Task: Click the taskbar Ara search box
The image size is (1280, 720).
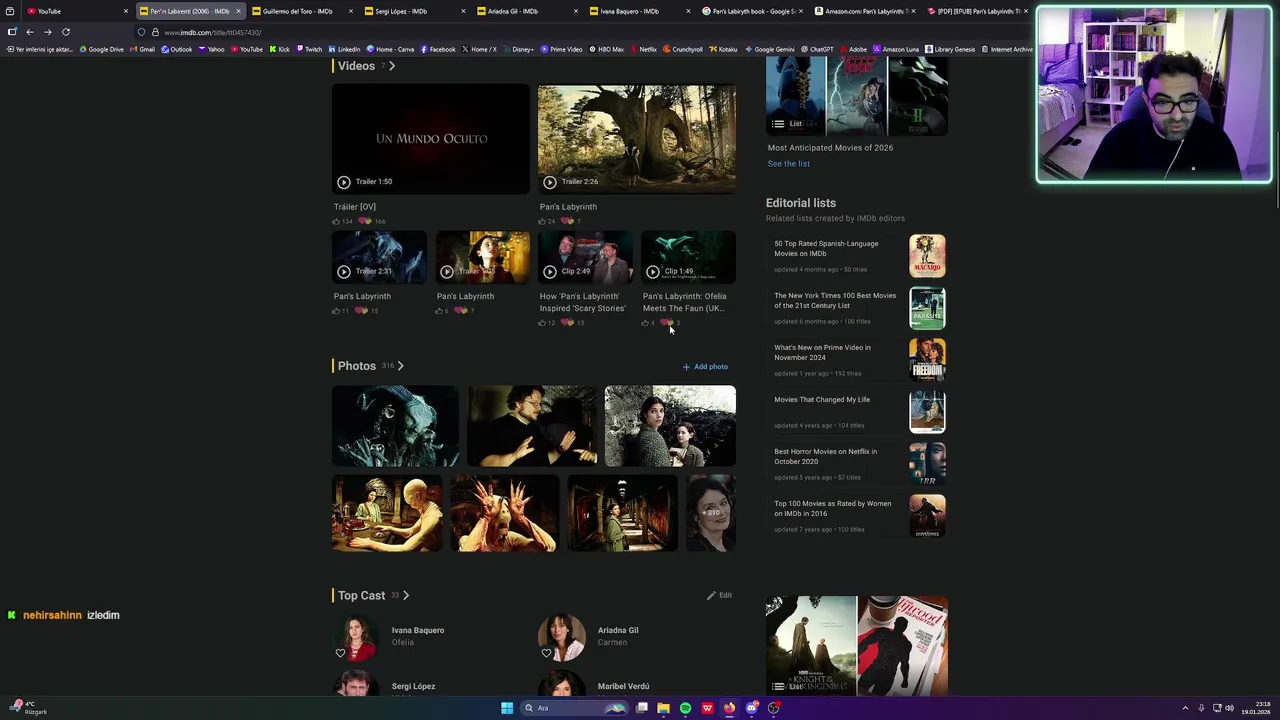Action: 573,708
